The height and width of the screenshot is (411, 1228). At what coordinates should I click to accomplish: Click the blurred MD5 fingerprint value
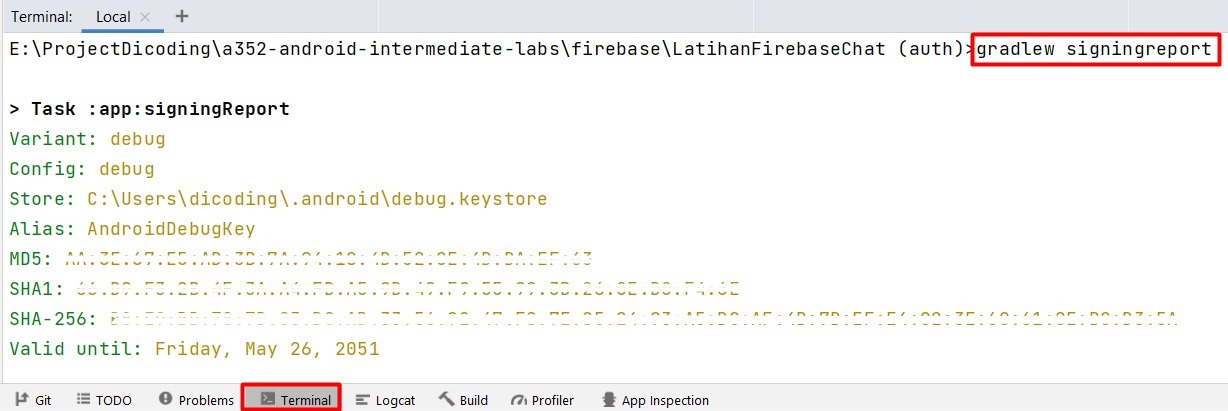(328, 259)
